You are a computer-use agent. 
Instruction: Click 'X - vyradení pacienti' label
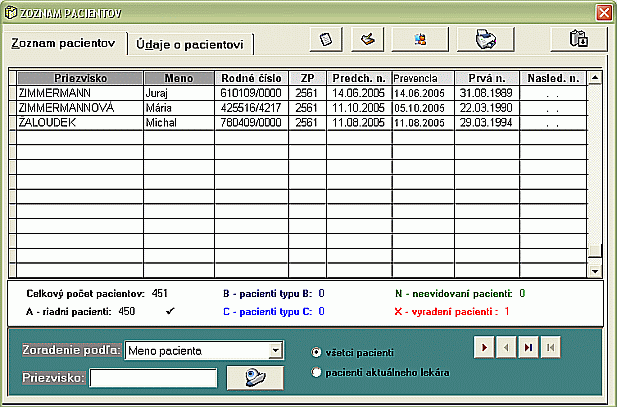446,312
